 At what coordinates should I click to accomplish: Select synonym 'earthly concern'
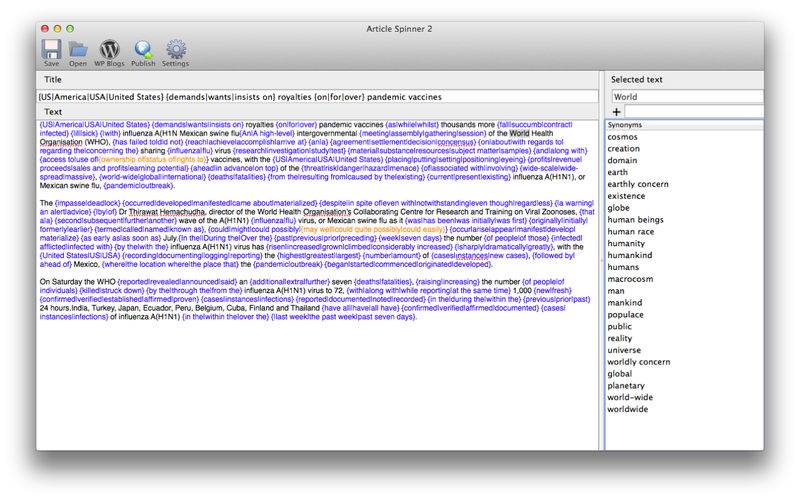point(638,184)
